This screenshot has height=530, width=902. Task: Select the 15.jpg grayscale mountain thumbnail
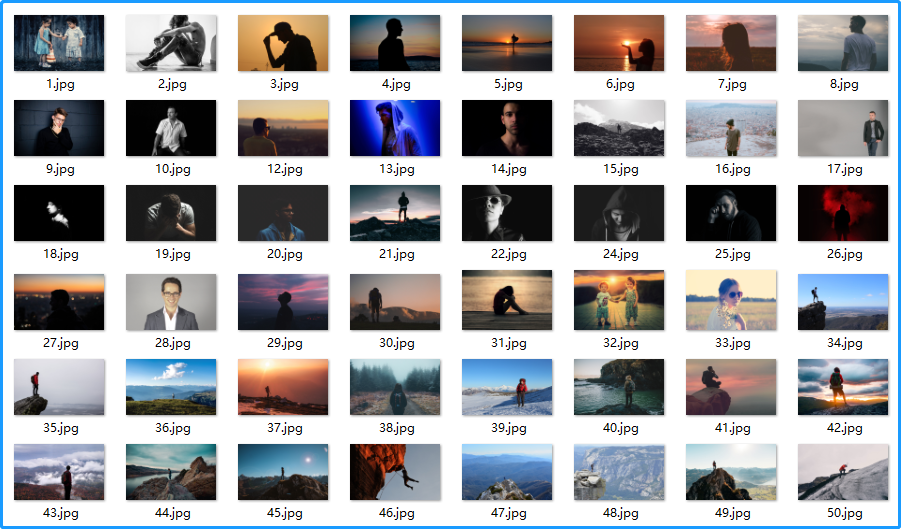pyautogui.click(x=619, y=128)
